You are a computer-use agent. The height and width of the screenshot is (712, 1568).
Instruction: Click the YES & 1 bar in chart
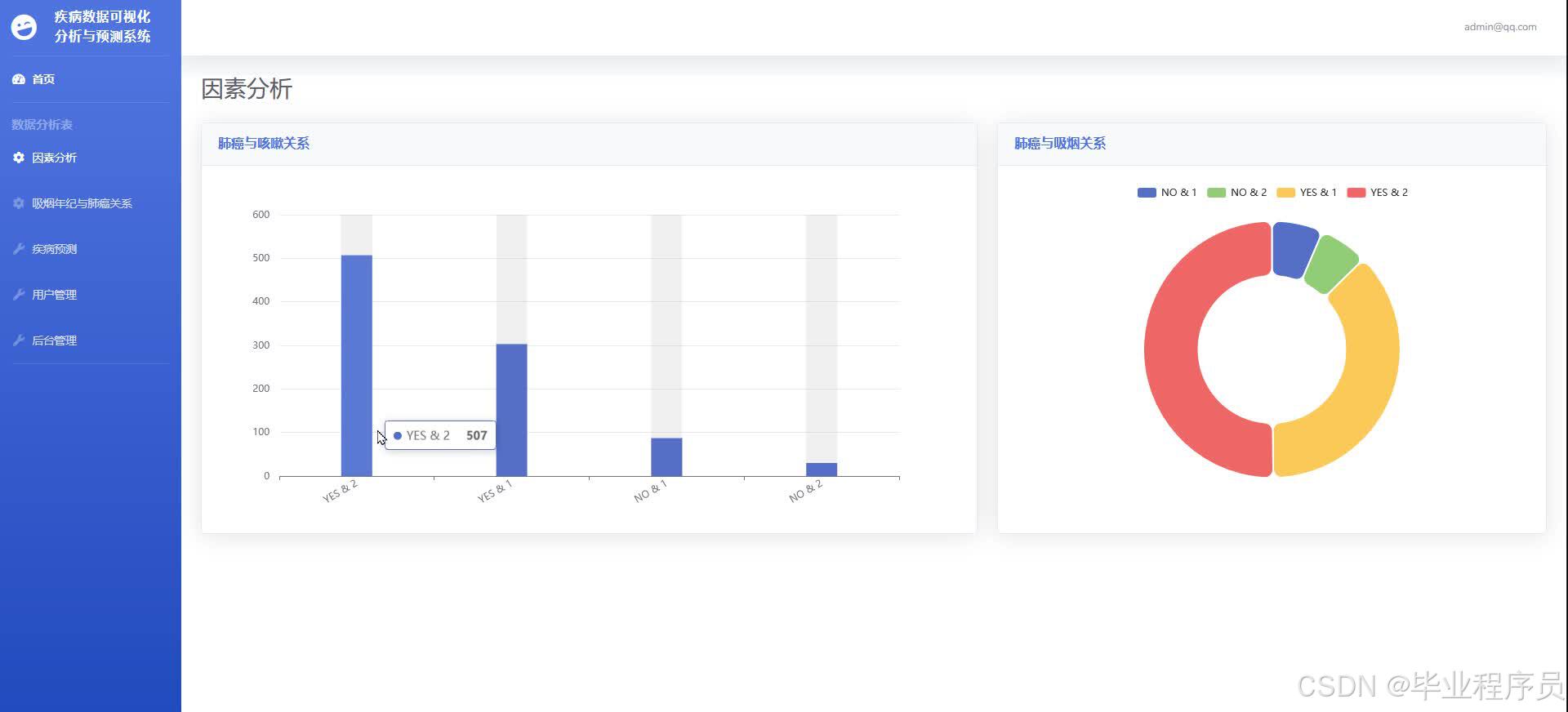(511, 410)
